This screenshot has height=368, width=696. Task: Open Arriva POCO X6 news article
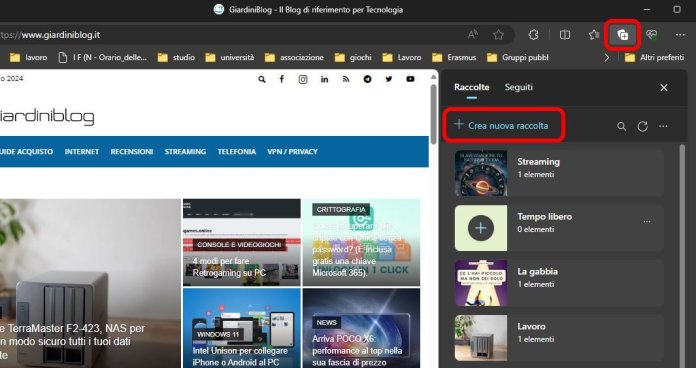click(357, 350)
